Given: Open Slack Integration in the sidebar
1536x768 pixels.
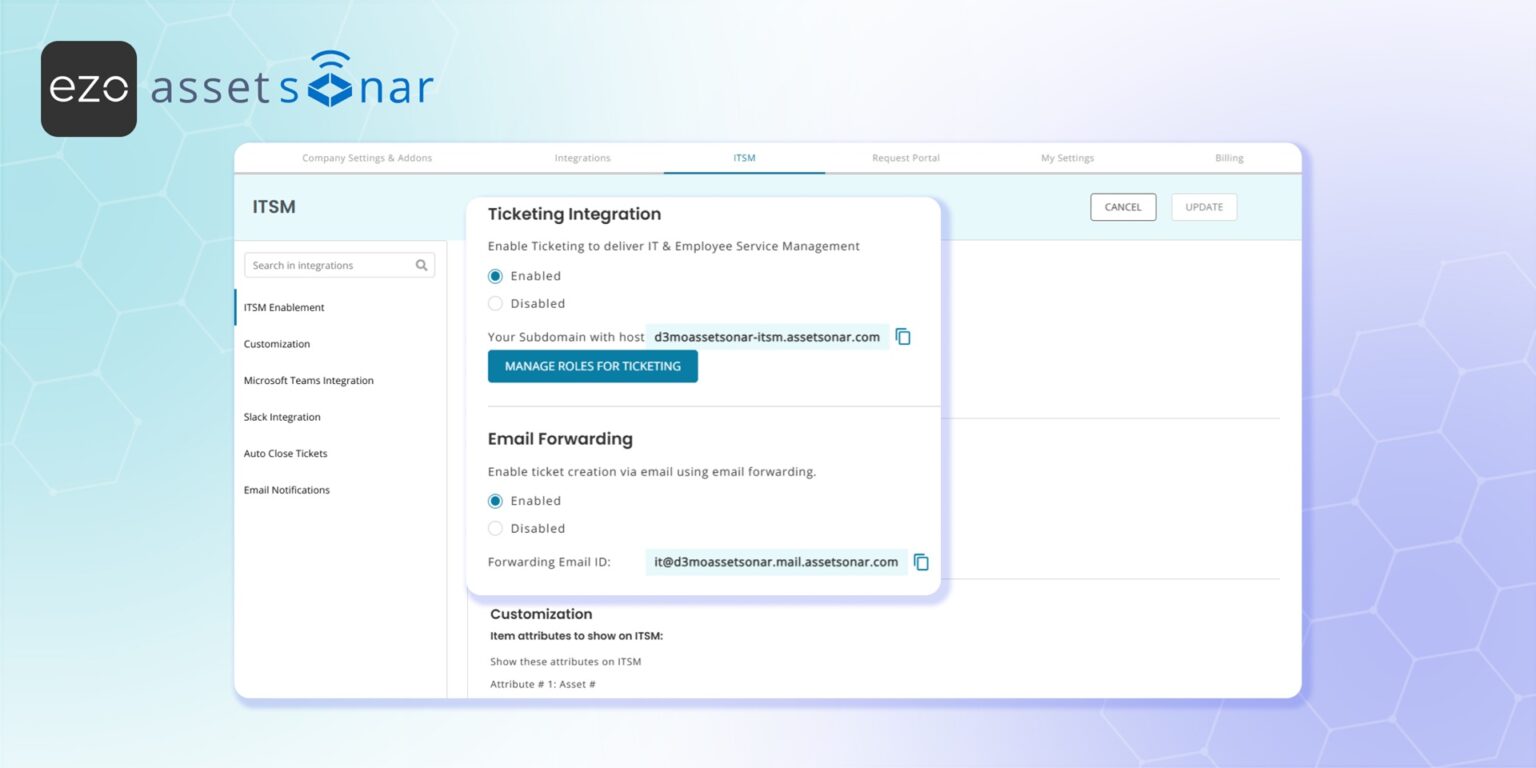Looking at the screenshot, I should coord(282,417).
